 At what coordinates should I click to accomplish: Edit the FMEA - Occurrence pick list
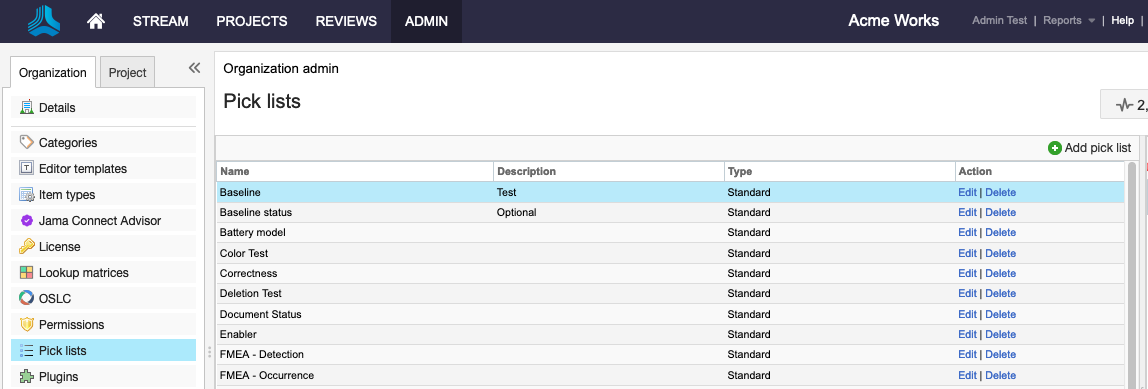[x=967, y=375]
